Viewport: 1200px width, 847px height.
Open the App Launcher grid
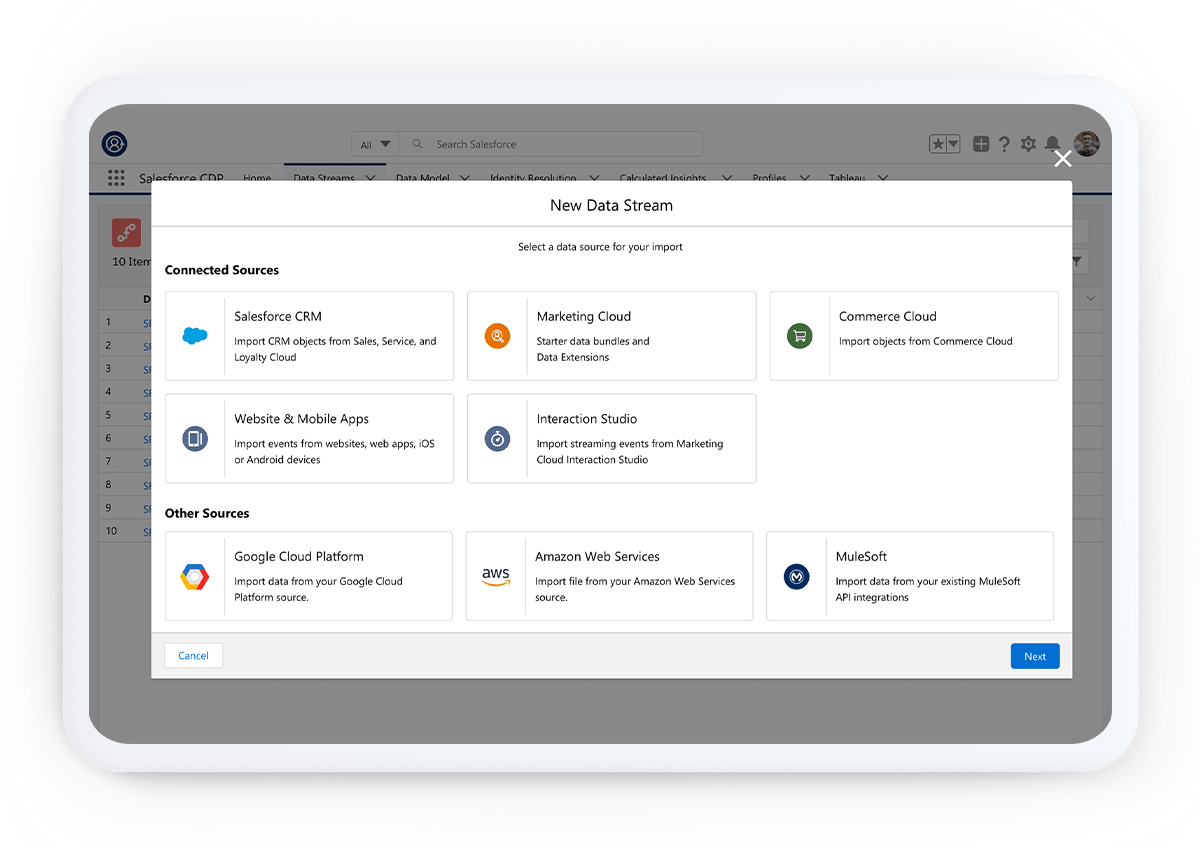pos(116,178)
